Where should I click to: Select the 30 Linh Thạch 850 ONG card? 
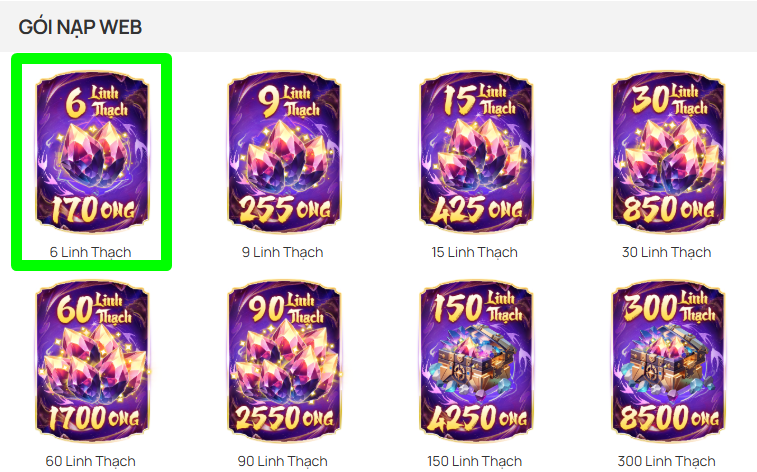668,152
